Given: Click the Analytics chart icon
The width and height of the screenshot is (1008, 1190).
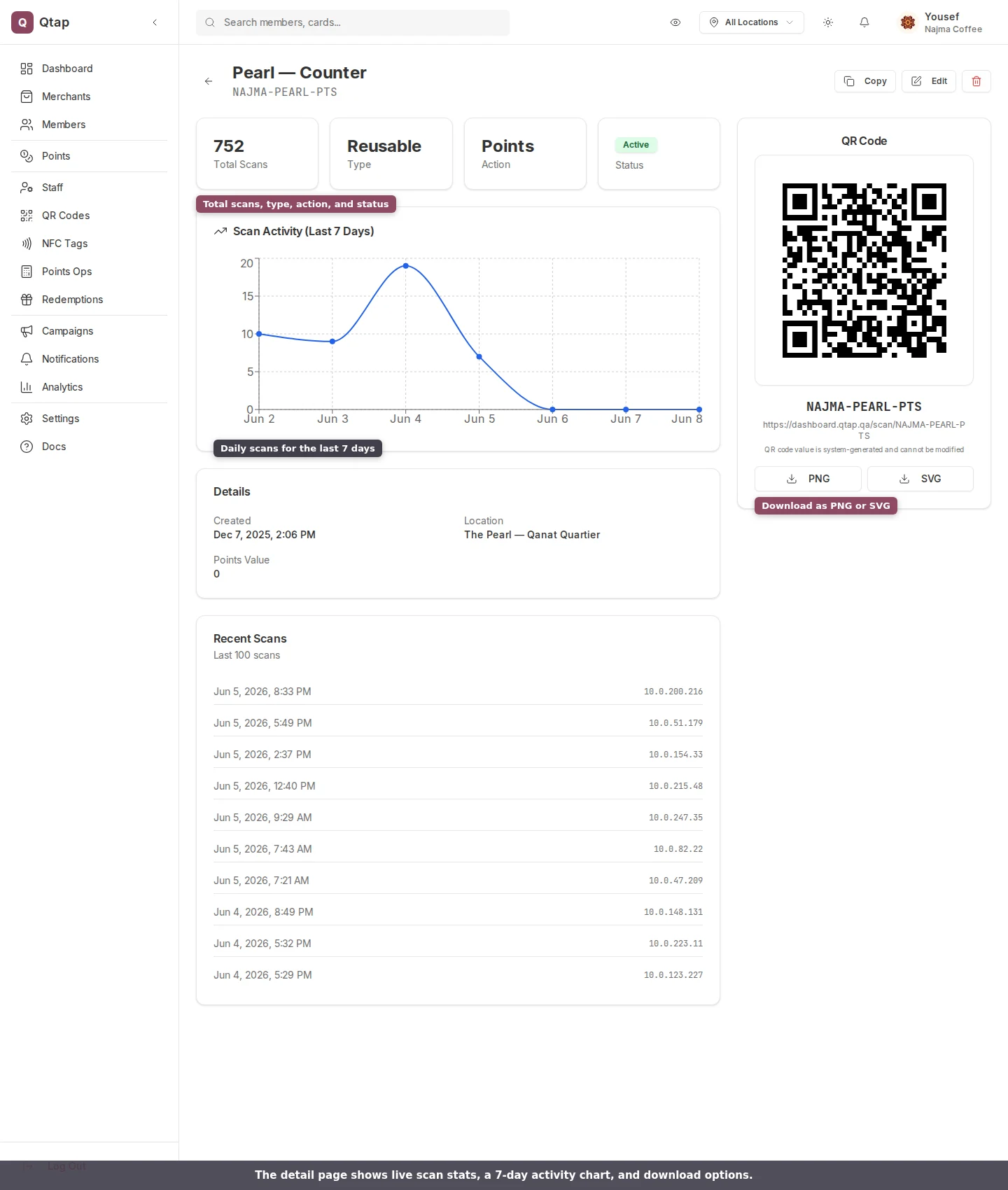Looking at the screenshot, I should [x=27, y=387].
